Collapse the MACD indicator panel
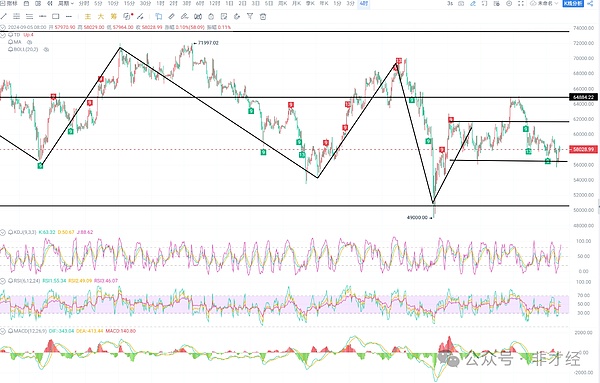The width and height of the screenshot is (600, 383). (3, 331)
